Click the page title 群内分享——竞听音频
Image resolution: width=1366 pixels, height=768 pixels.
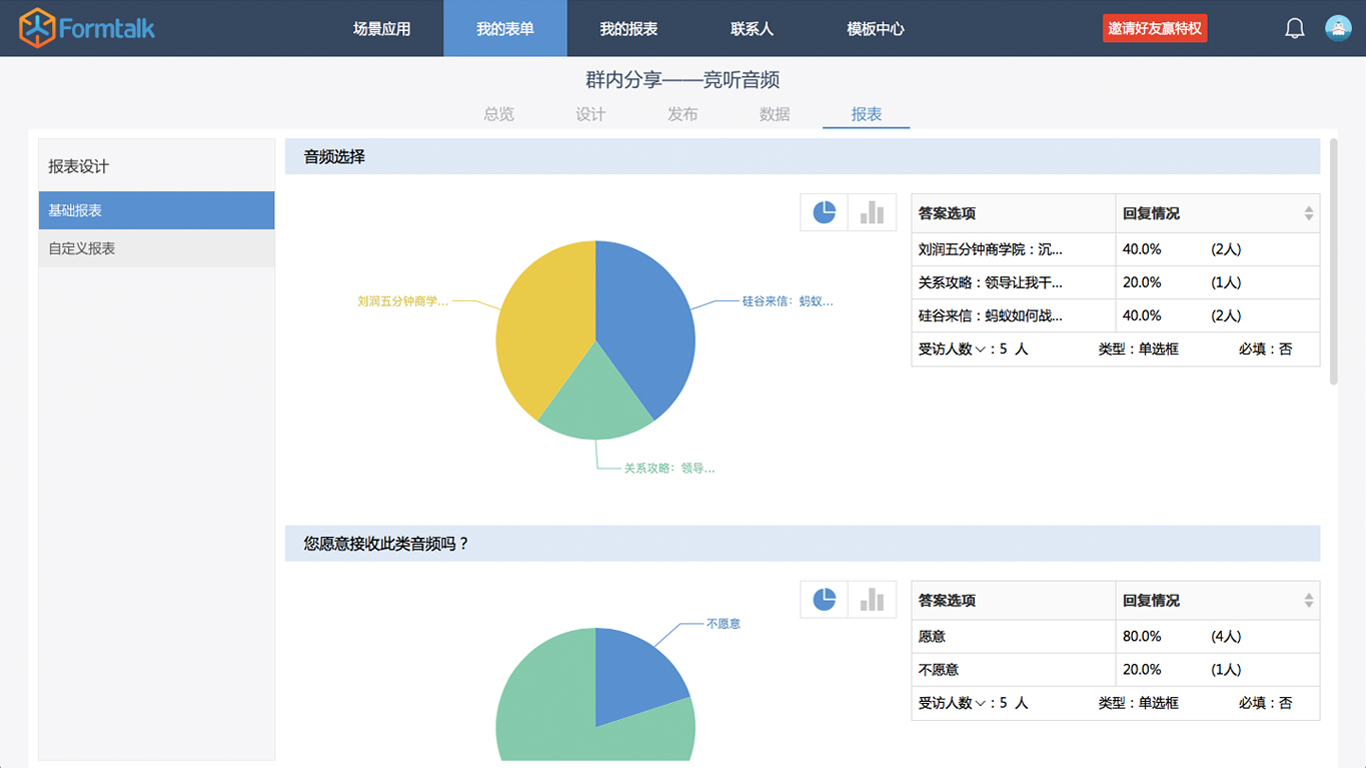(x=682, y=80)
